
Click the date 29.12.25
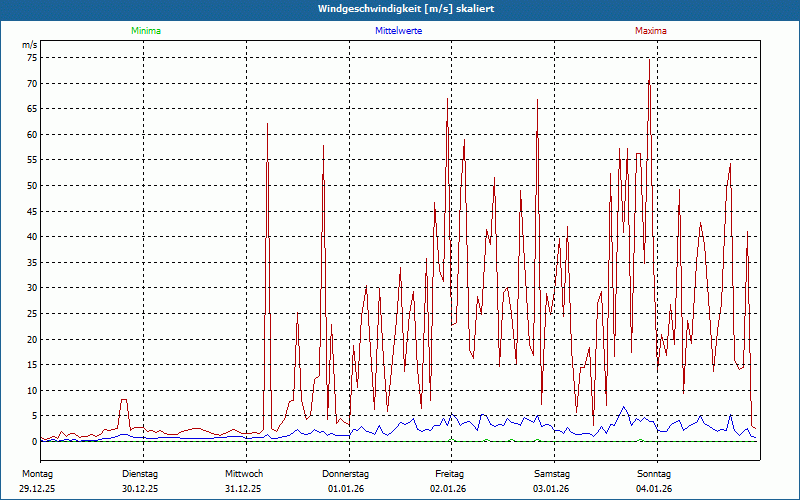(x=37, y=489)
